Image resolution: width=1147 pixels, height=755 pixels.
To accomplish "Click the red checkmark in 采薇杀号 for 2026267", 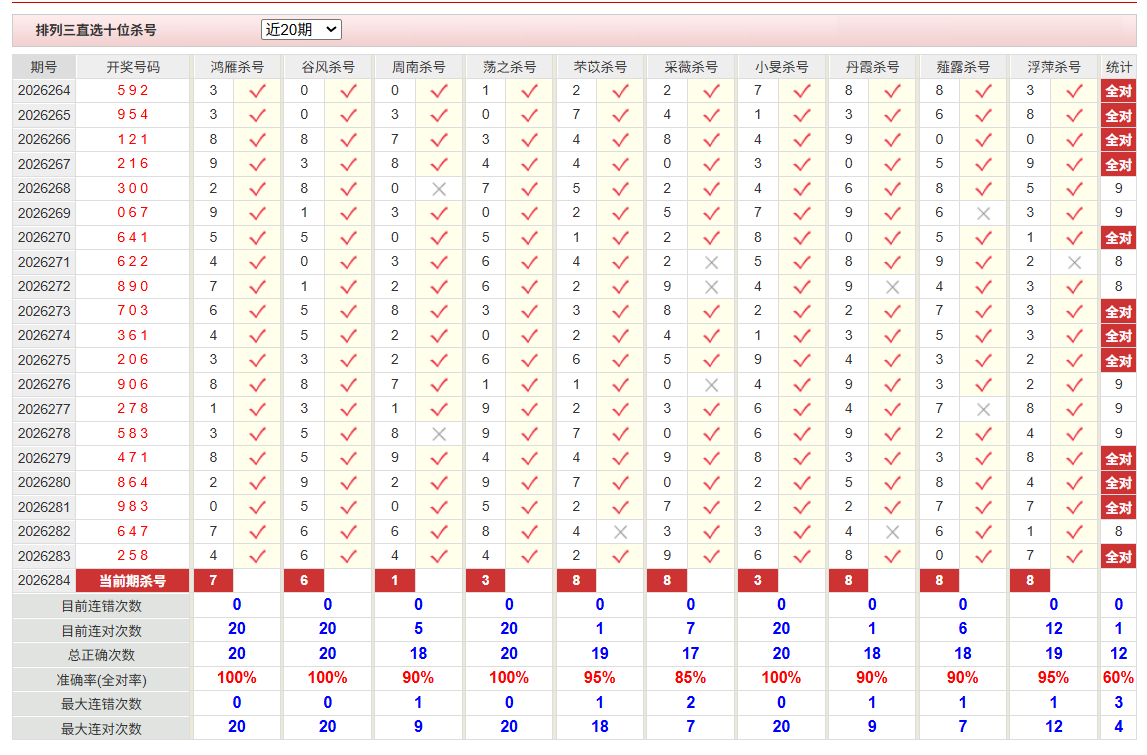I will coord(711,164).
